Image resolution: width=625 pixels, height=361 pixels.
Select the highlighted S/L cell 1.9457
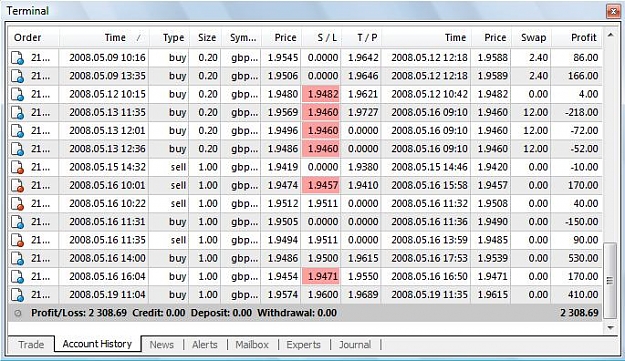tap(321, 185)
